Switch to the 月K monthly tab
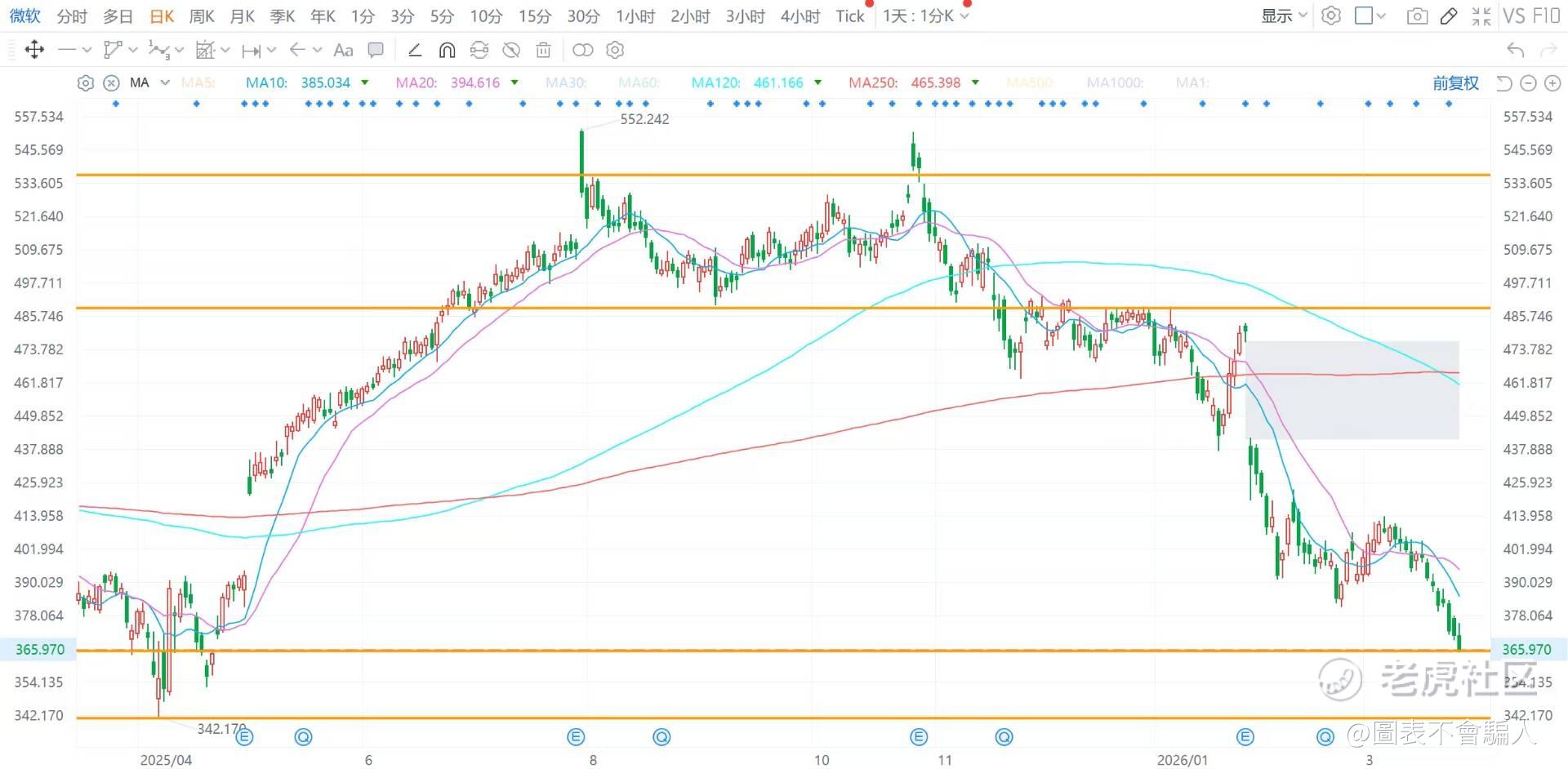1568x769 pixels. 243,16
